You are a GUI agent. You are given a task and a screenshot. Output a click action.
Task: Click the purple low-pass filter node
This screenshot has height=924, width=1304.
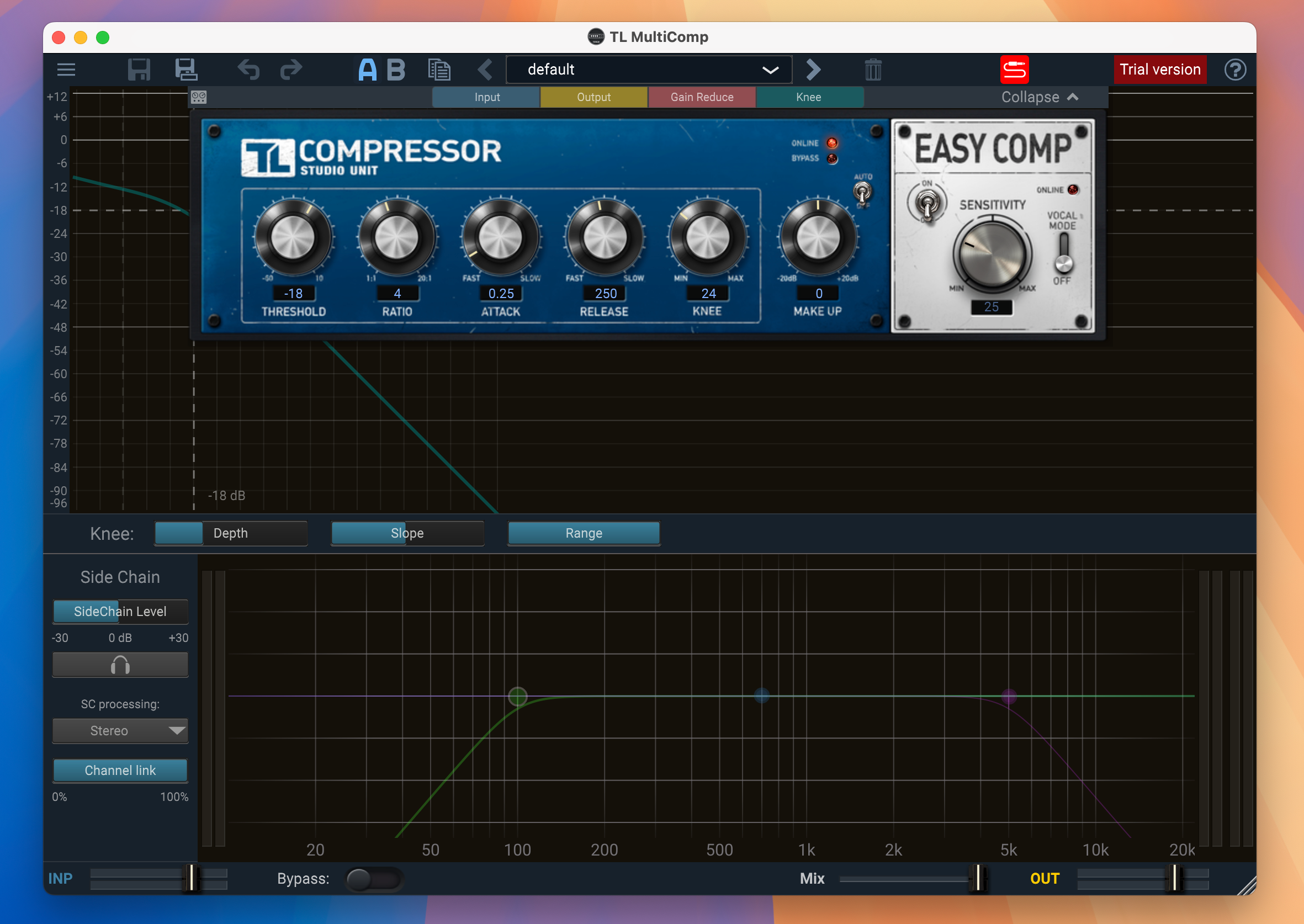click(1009, 696)
